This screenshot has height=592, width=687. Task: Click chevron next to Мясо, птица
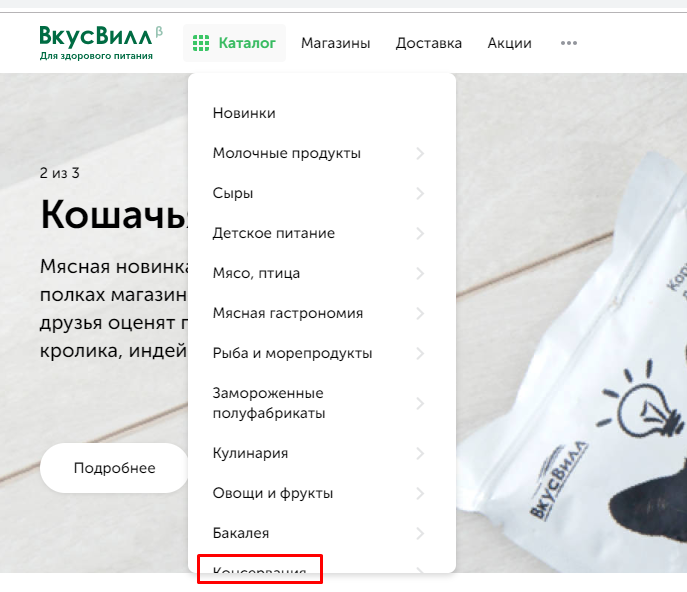(420, 273)
